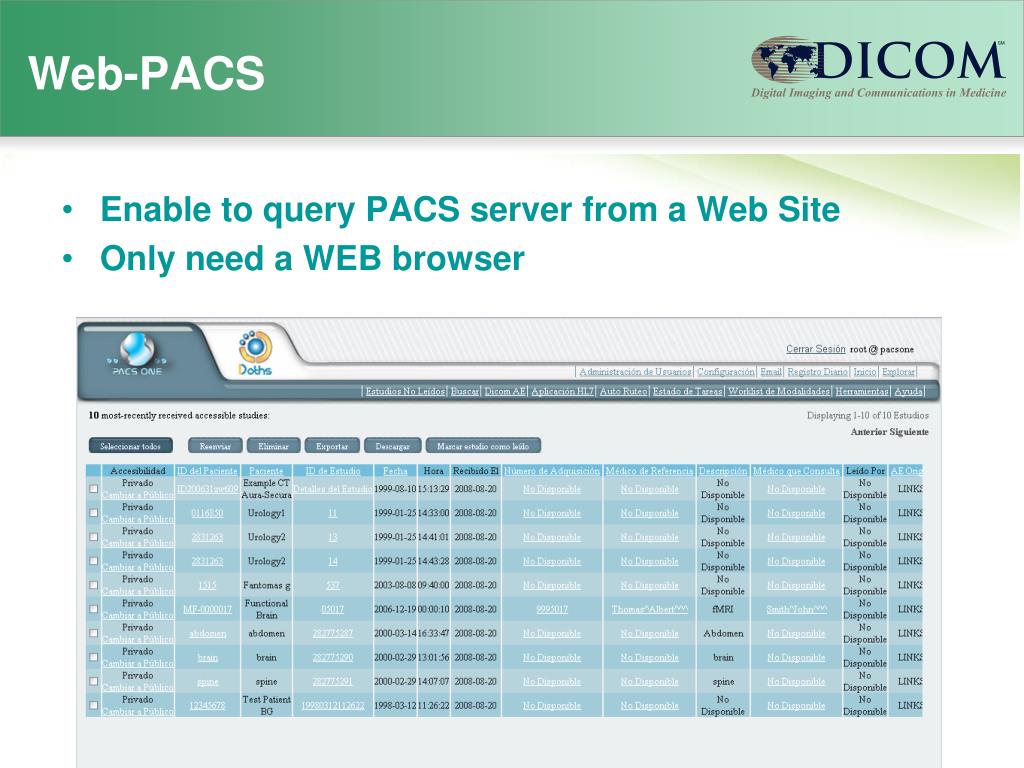The width and height of the screenshot is (1024, 768).
Task: Sort by Descripción column header
Action: (x=722, y=471)
